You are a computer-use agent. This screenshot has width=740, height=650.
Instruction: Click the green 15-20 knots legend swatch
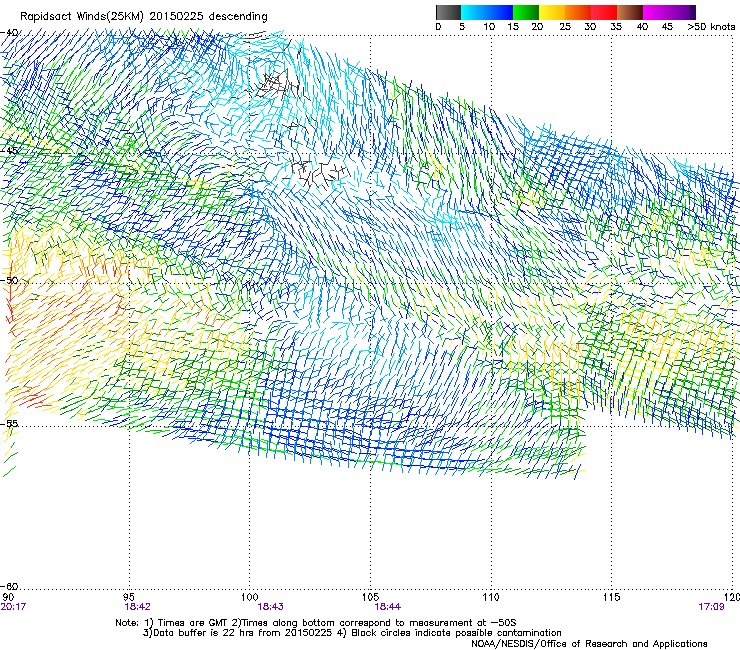pos(526,12)
